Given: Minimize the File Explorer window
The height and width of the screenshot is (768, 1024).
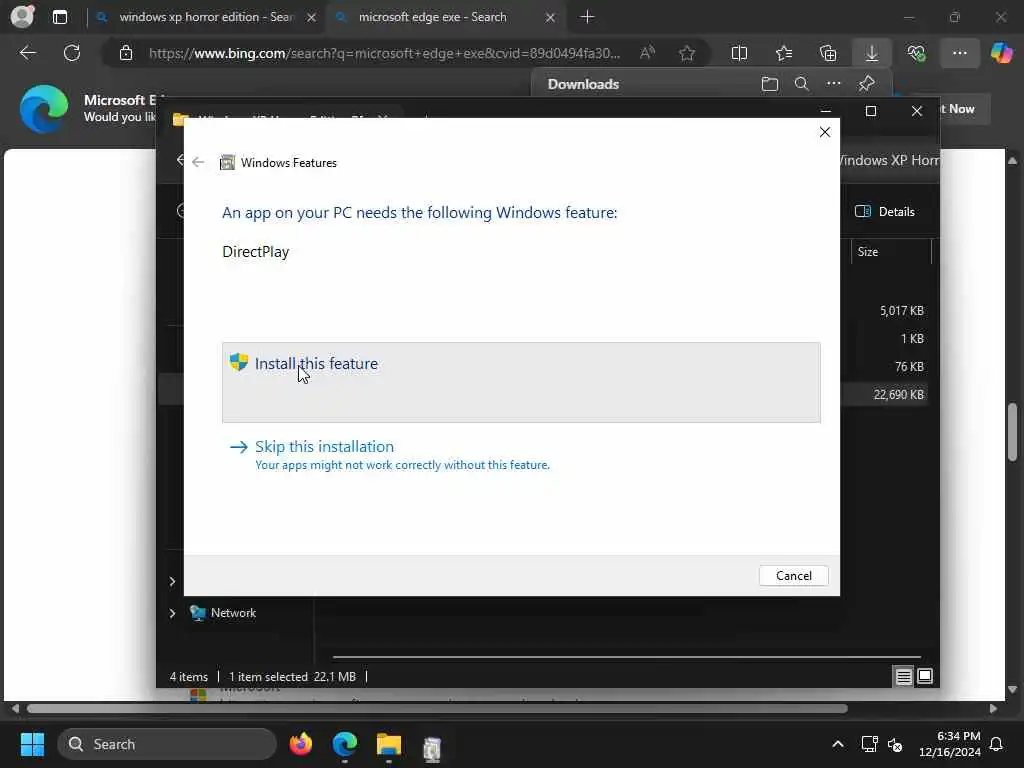Looking at the screenshot, I should 825,111.
